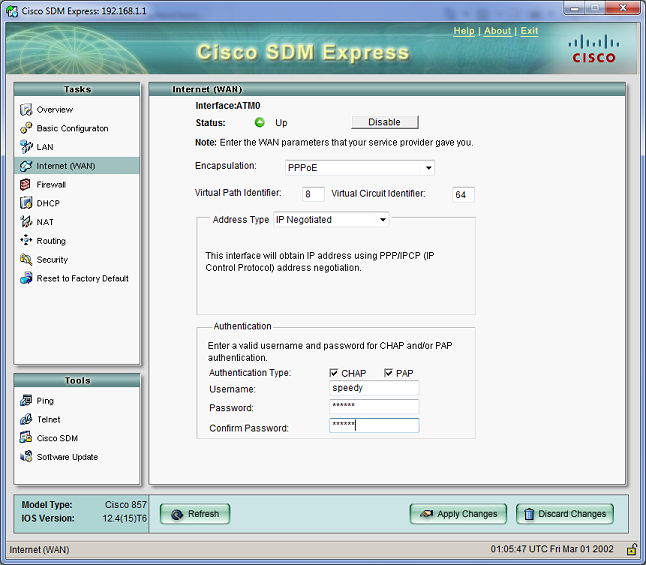Open the DHCP task
The height and width of the screenshot is (565, 646).
[x=48, y=203]
